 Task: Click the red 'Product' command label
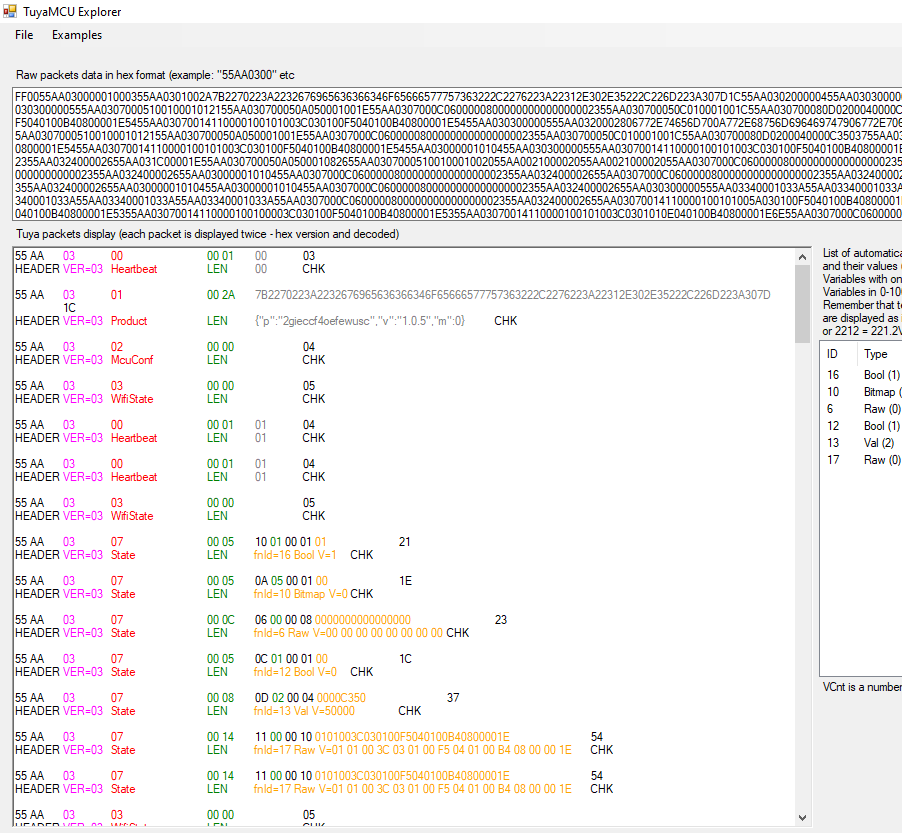click(x=129, y=321)
